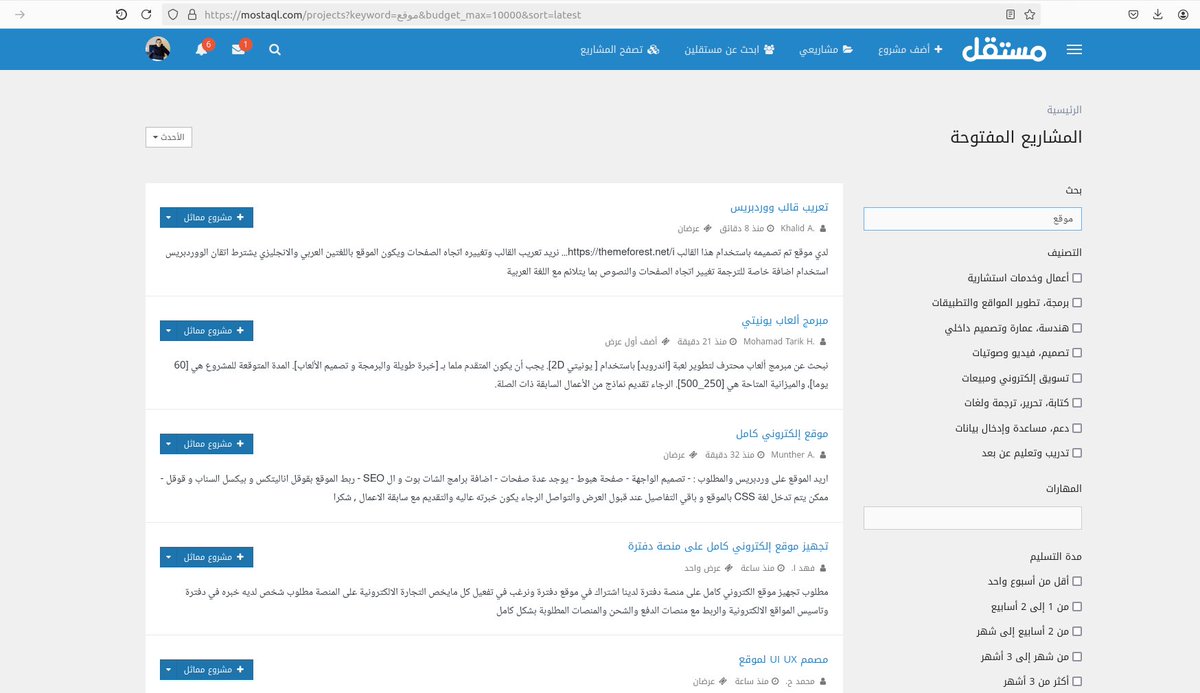Image resolution: width=1200 pixels, height=693 pixels.
Task: Click the المهارات skills input field
Action: point(972,518)
